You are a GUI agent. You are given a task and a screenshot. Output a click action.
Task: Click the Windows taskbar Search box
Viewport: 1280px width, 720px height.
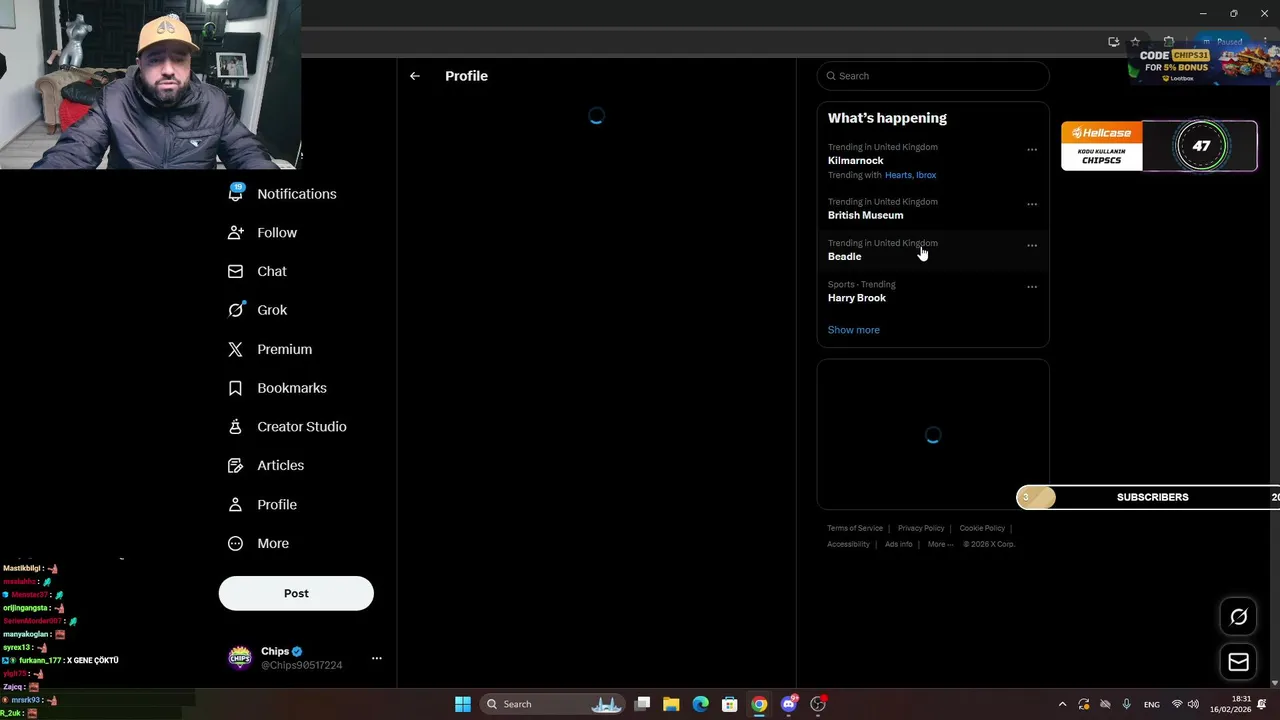point(552,704)
